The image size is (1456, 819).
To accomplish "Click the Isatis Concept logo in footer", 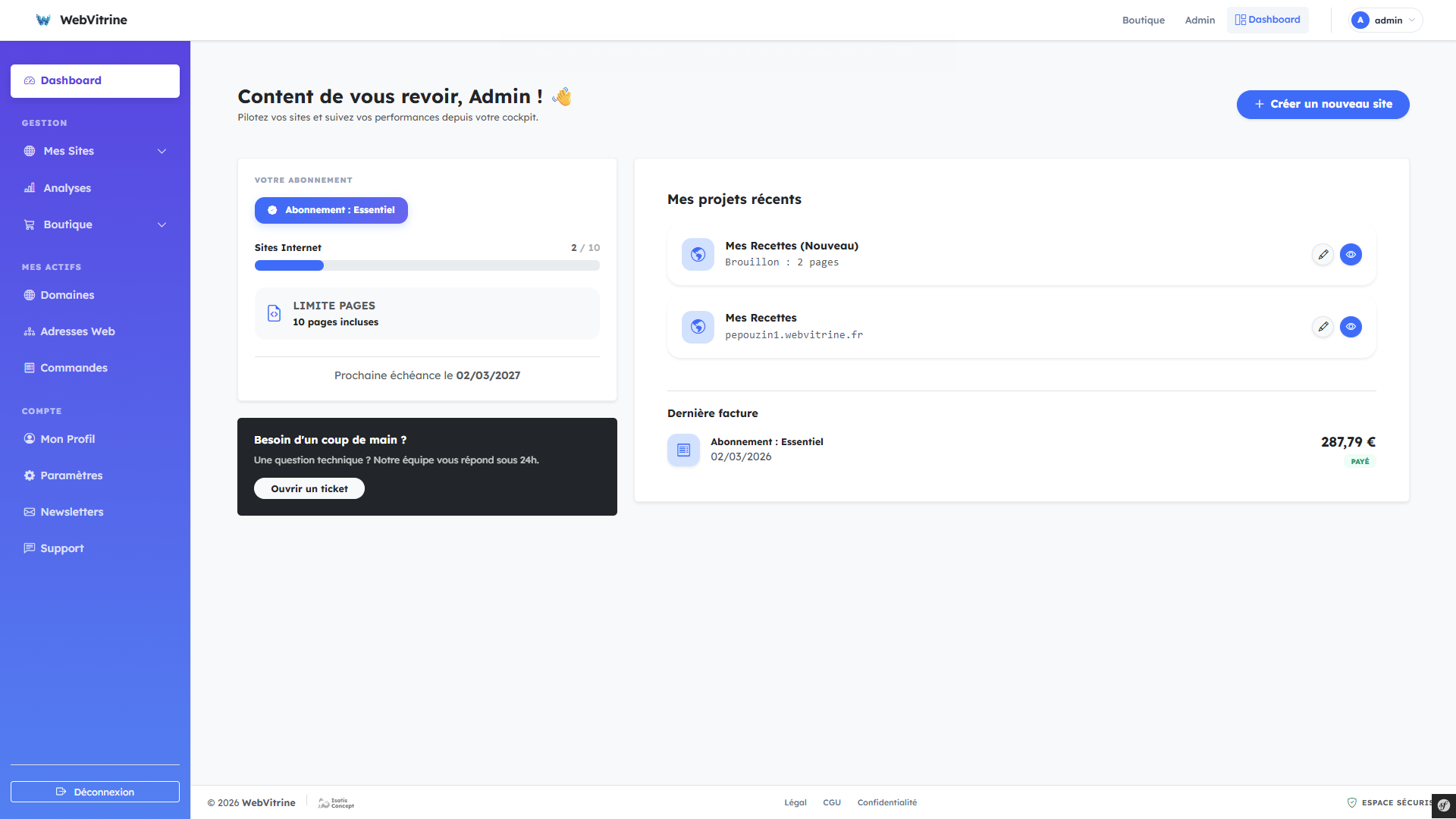I will 336,803.
